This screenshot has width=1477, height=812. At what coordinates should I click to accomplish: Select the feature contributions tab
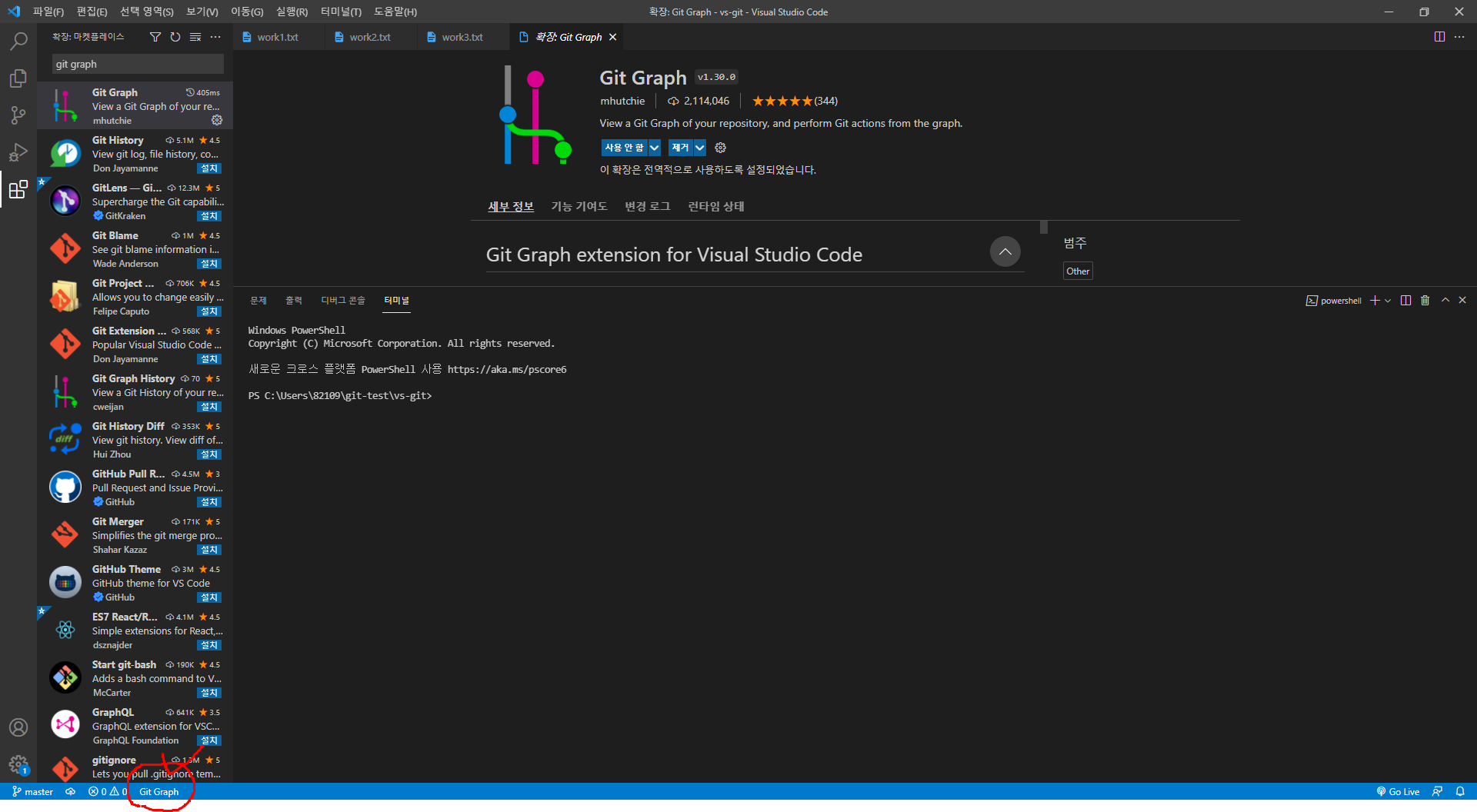tap(578, 206)
